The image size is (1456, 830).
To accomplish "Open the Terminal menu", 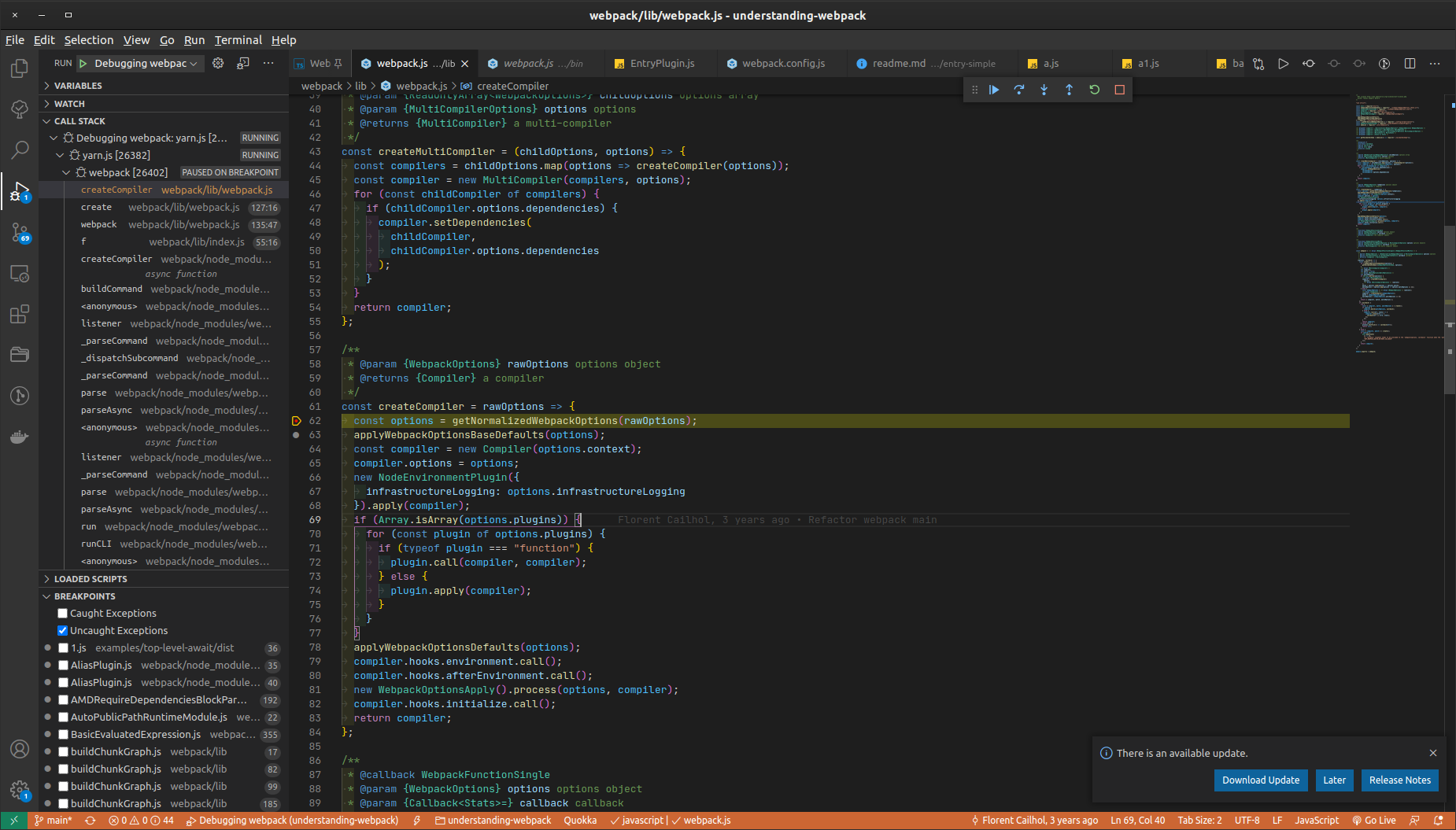I will [x=238, y=39].
